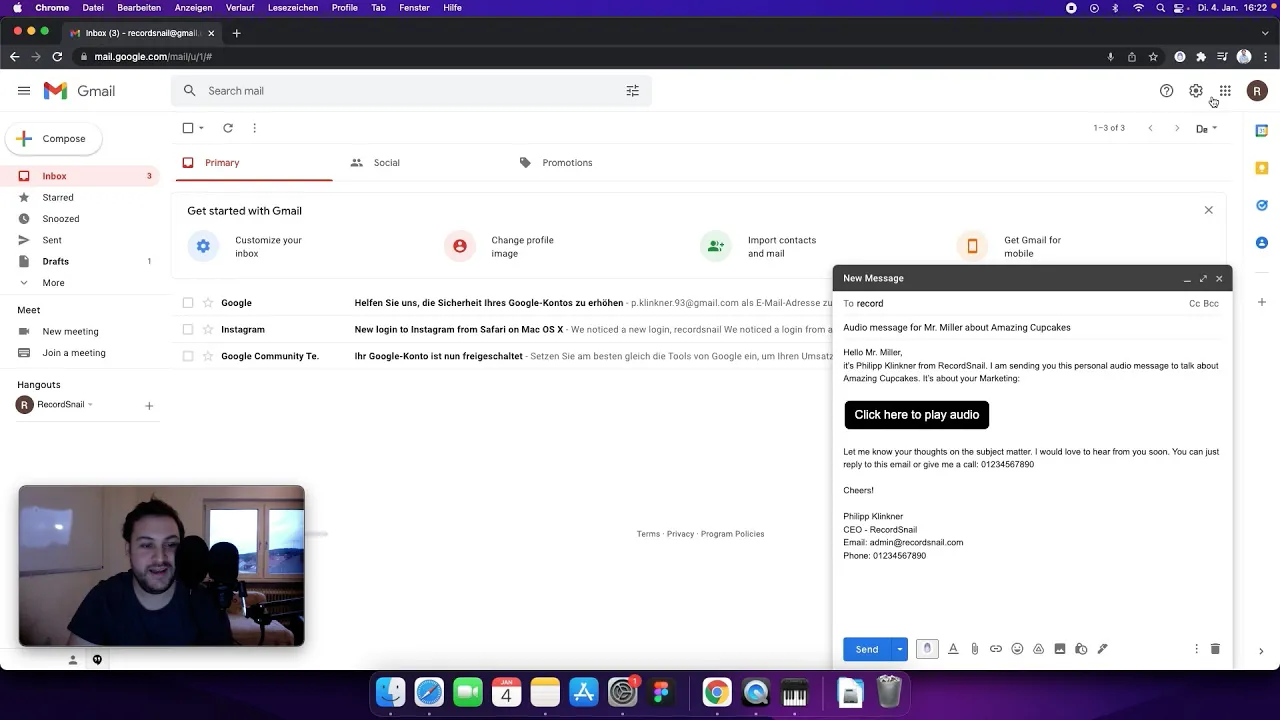Insert files using Google Drive icon
Screen dimensions: 1280x720
tap(1038, 649)
